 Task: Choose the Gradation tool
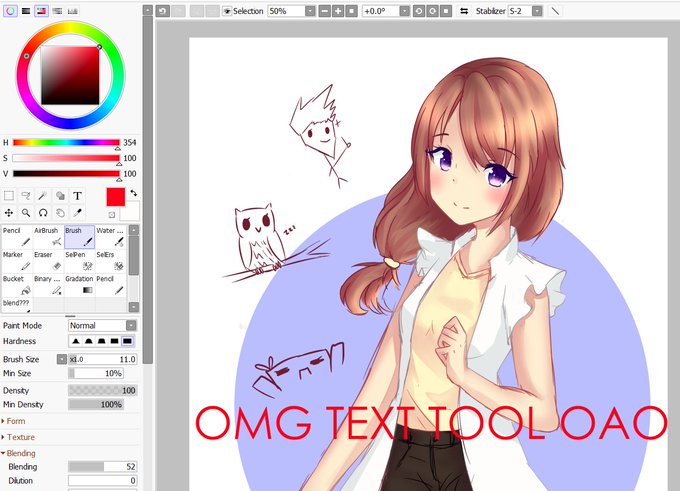coord(79,285)
